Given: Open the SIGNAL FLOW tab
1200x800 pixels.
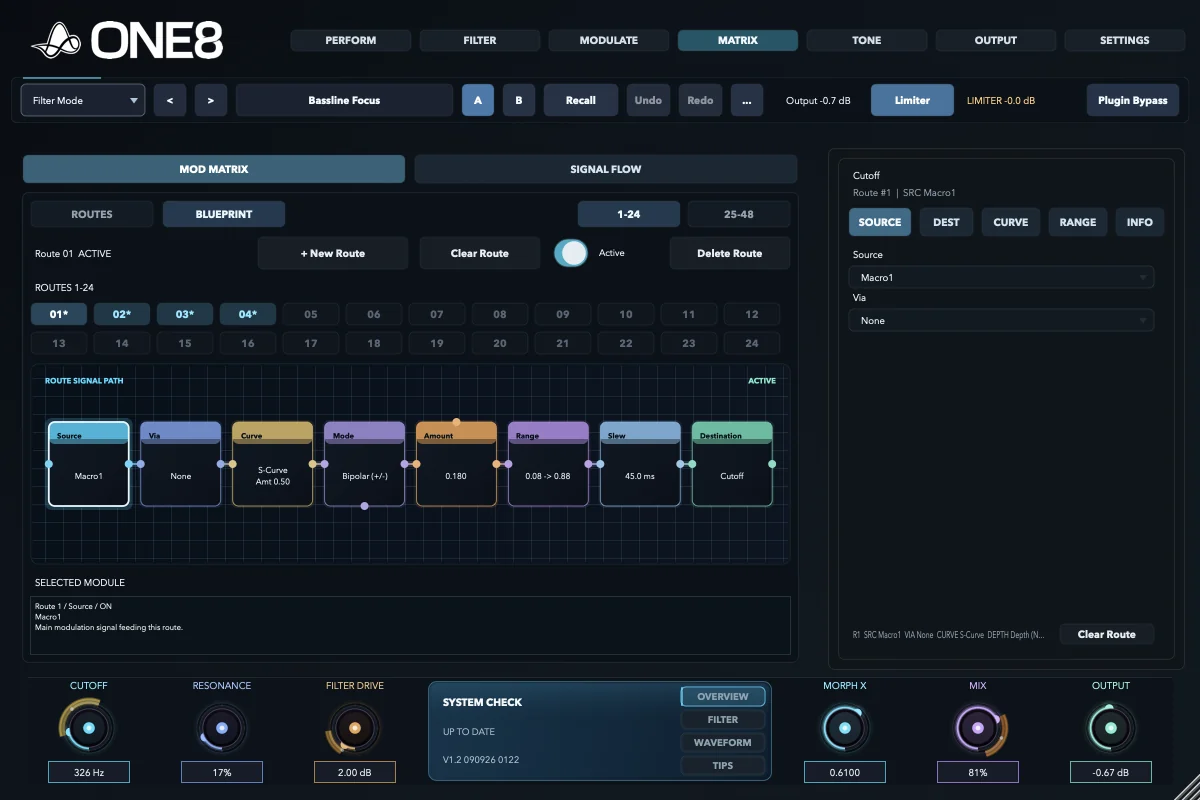Looking at the screenshot, I should point(606,169).
